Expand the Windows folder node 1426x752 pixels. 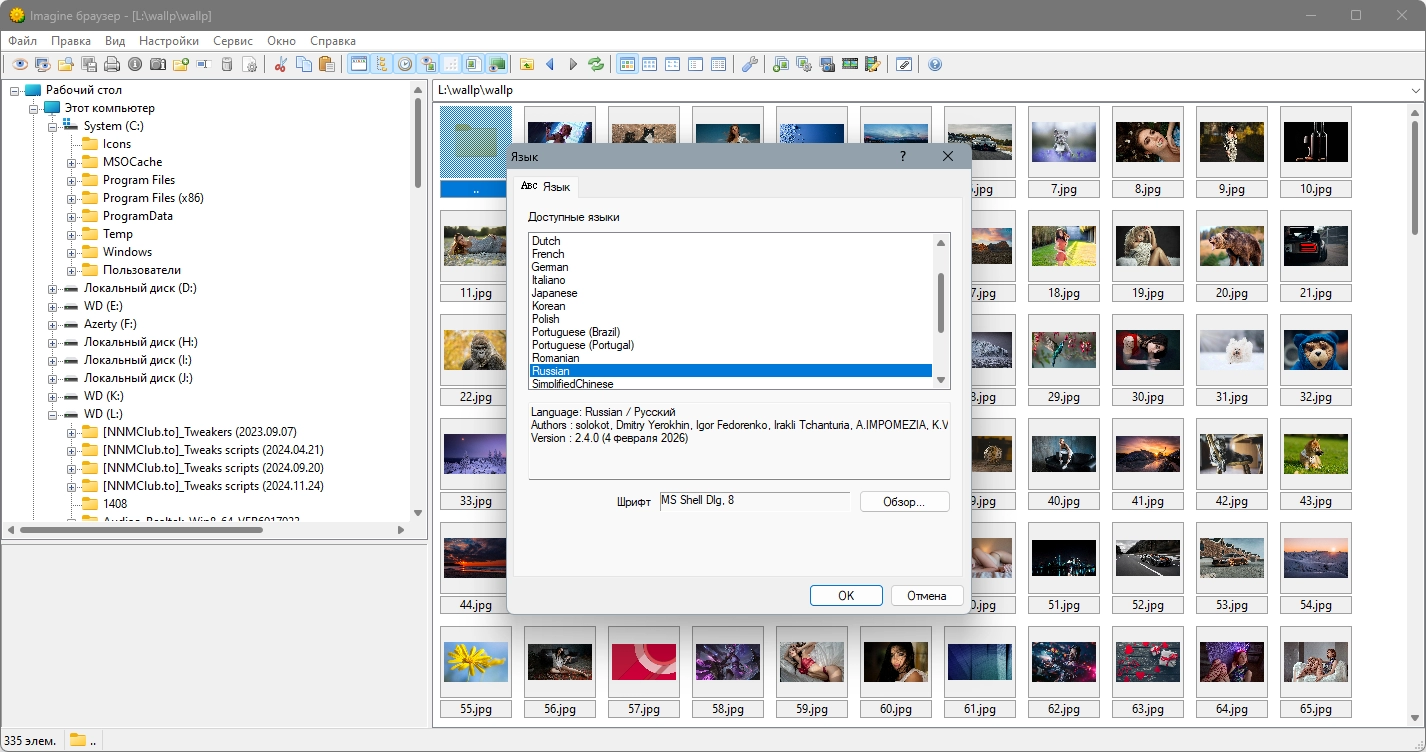coord(72,252)
